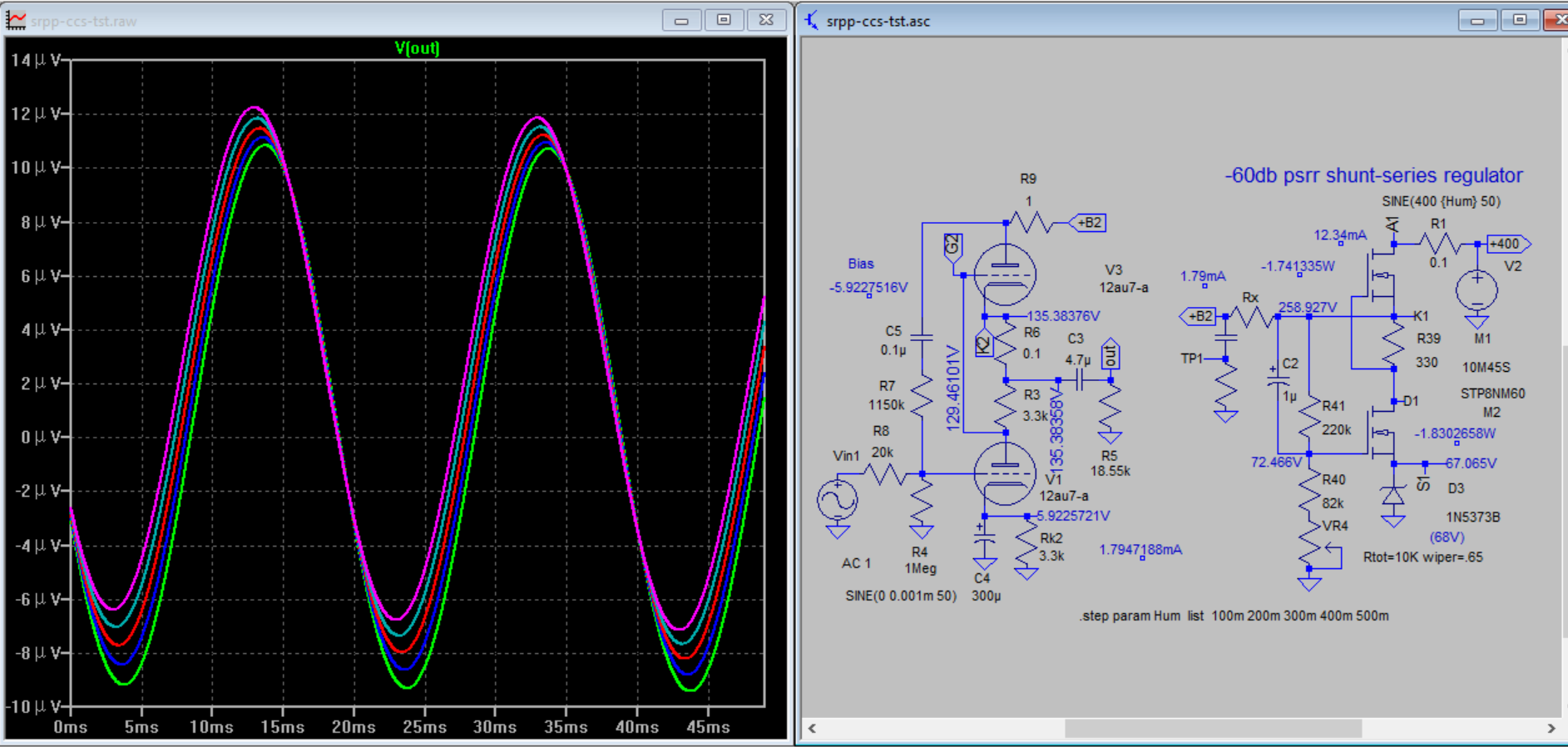This screenshot has height=747, width=1568.
Task: Click the -10µV vertical axis label
Action: (33, 707)
